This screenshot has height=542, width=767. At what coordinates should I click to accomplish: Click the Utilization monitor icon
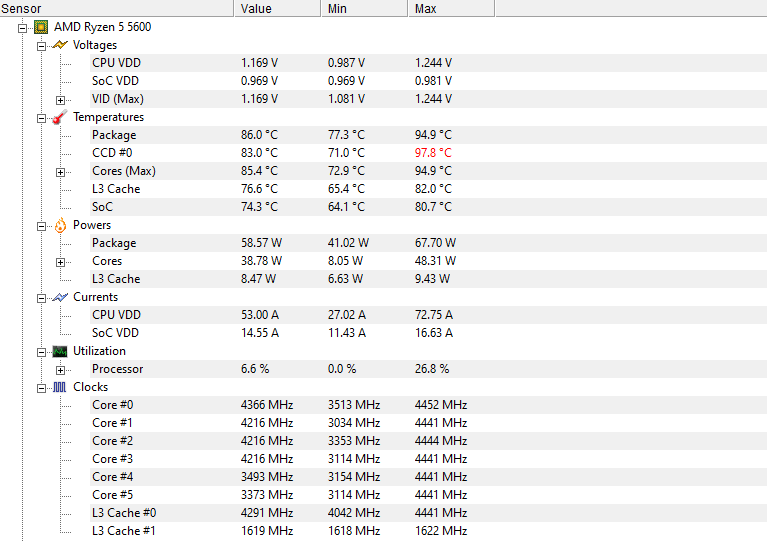(x=60, y=351)
